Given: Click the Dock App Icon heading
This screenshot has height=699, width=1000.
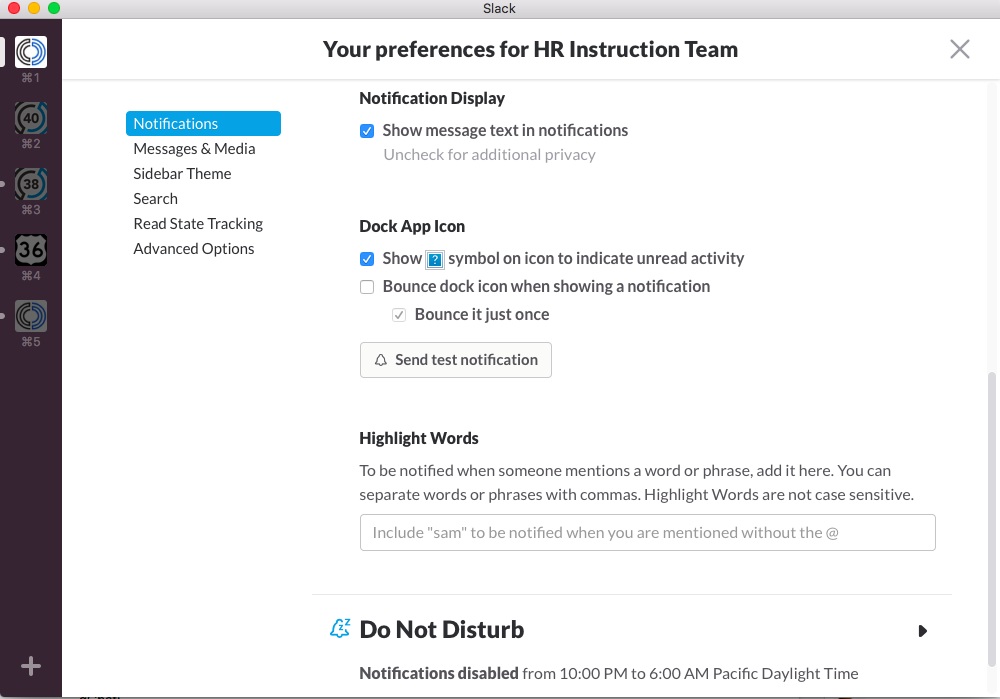Looking at the screenshot, I should tap(412, 226).
